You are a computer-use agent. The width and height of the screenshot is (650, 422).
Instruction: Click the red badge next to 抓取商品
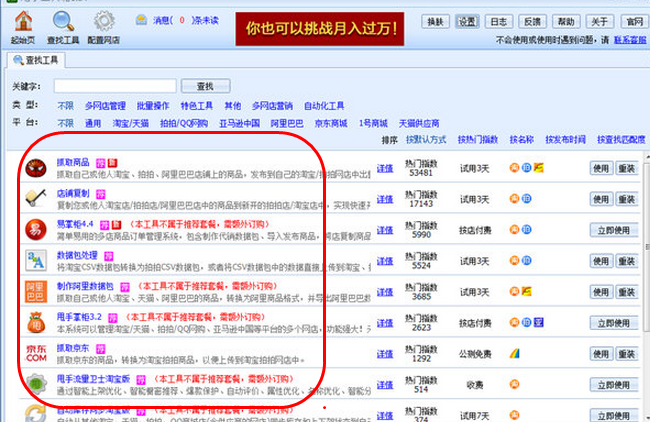point(112,163)
